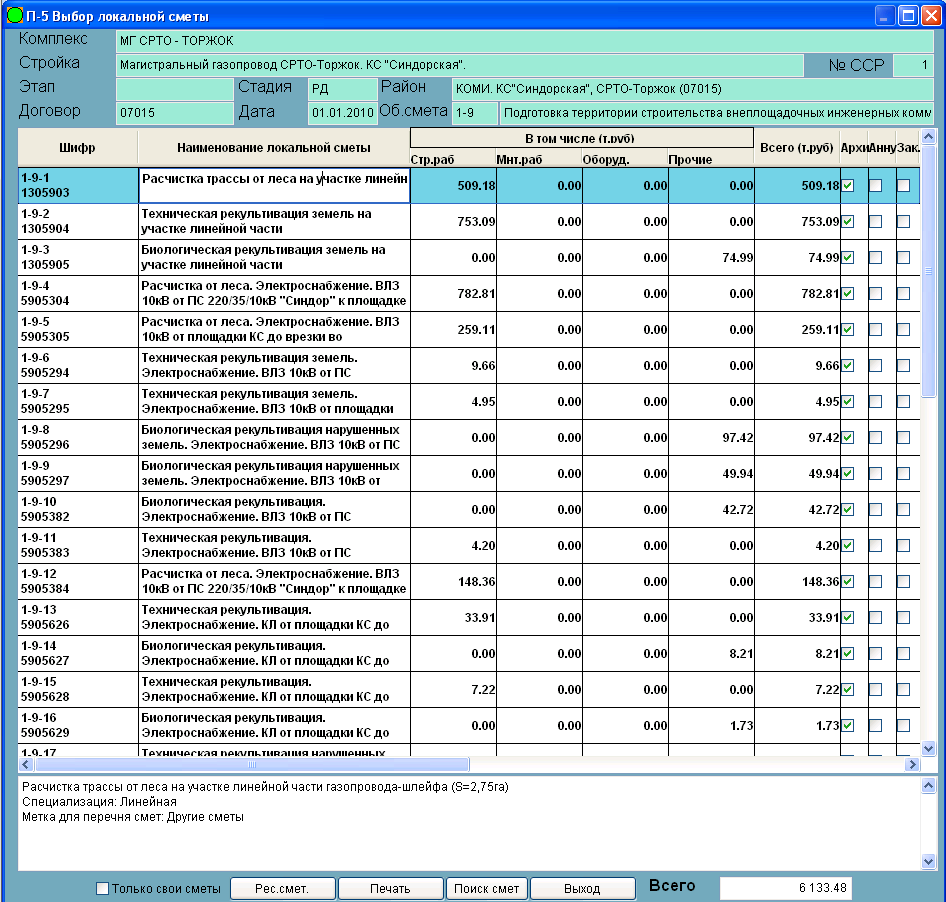Click the horizontal scrollbar right arrow
Viewport: 946px width, 902px height.
click(x=911, y=764)
